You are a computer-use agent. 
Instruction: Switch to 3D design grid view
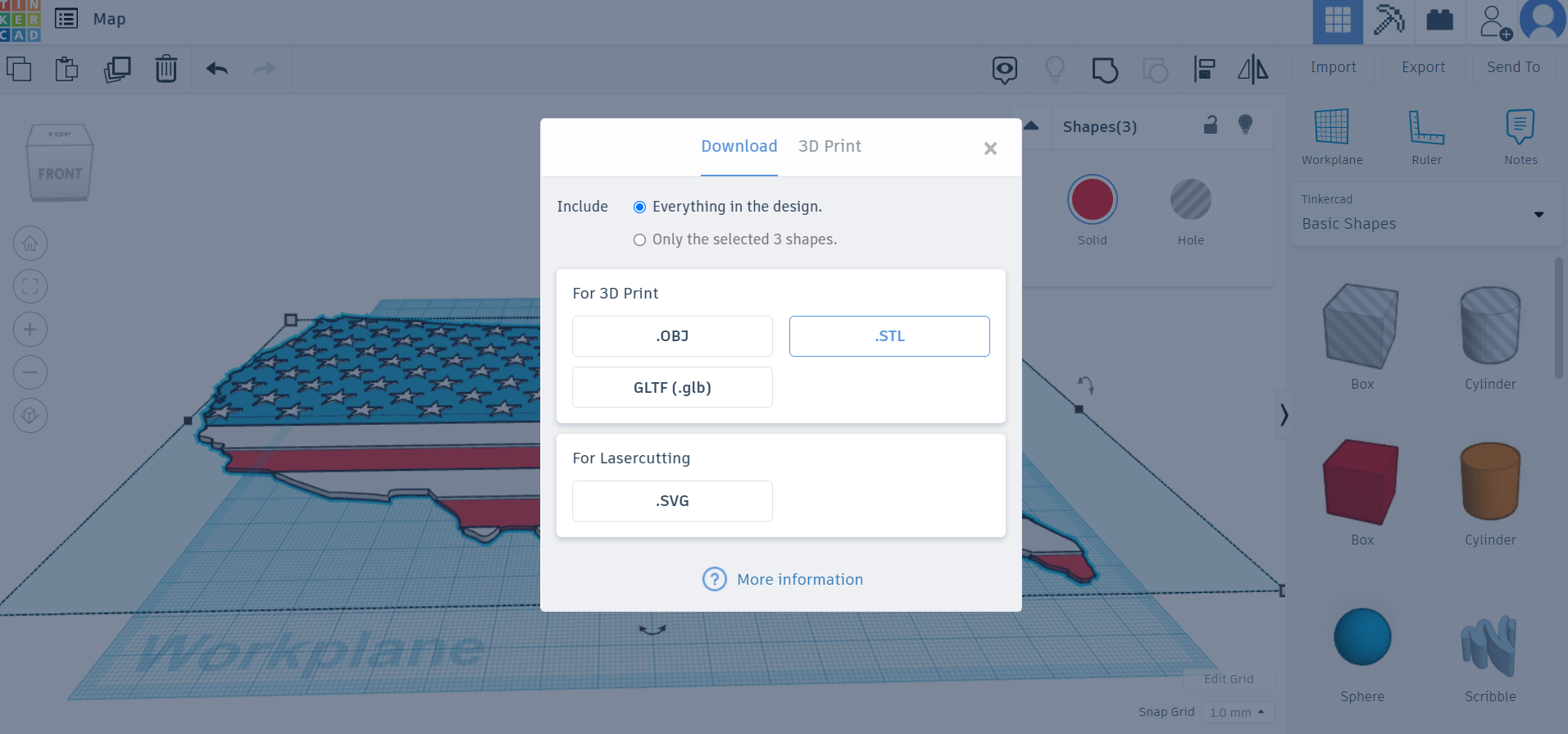pyautogui.click(x=1338, y=21)
